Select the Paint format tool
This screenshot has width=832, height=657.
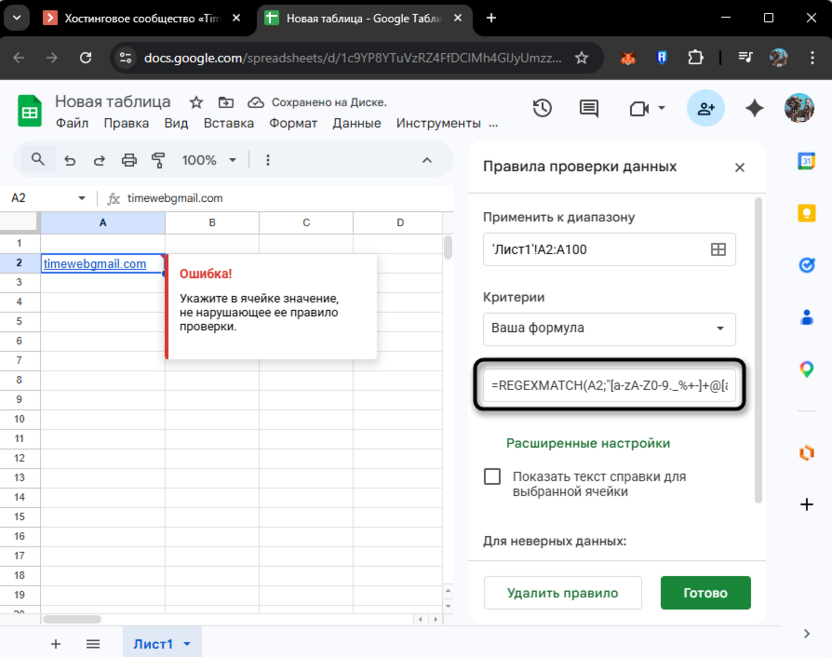point(158,159)
